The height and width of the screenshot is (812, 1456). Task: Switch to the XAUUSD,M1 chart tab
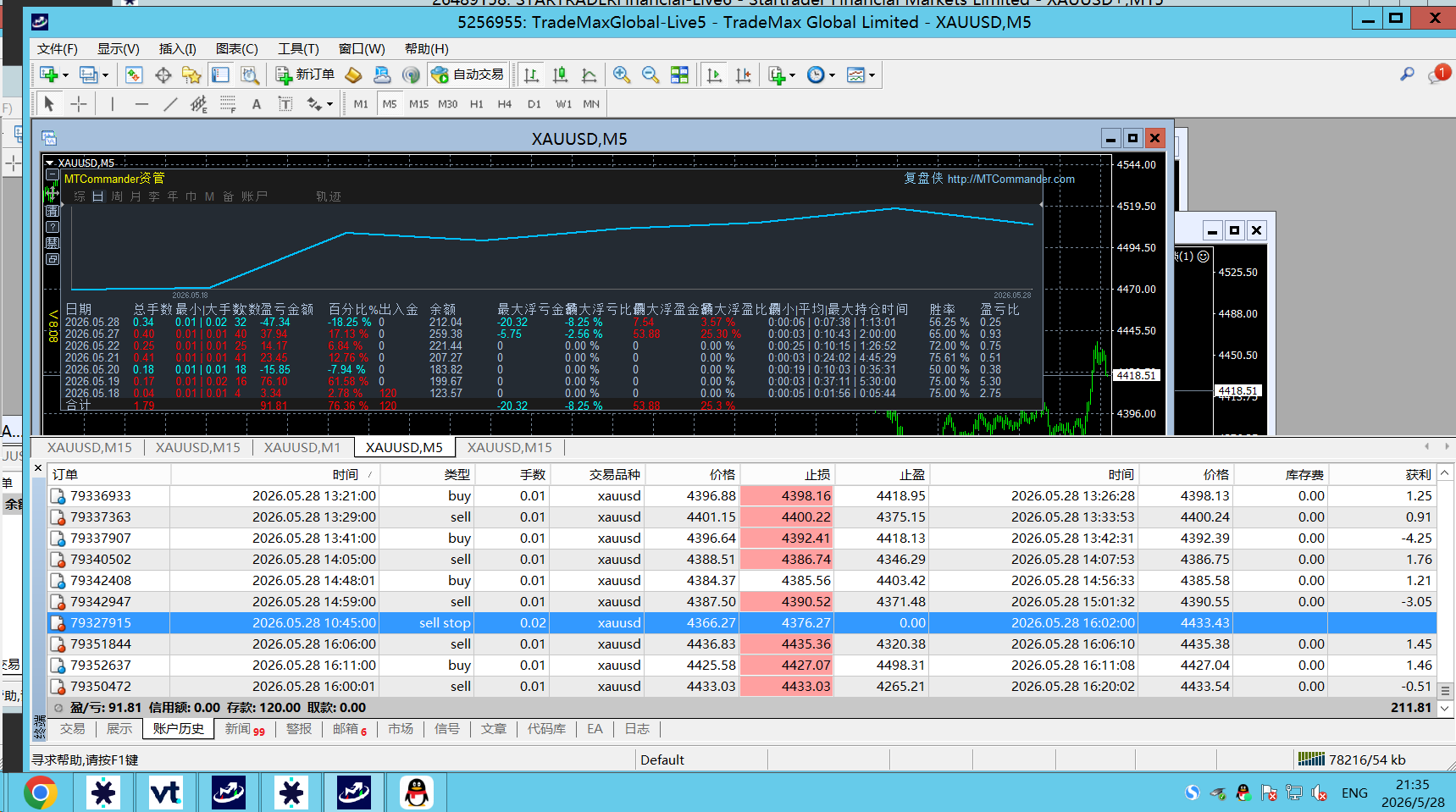tap(302, 447)
